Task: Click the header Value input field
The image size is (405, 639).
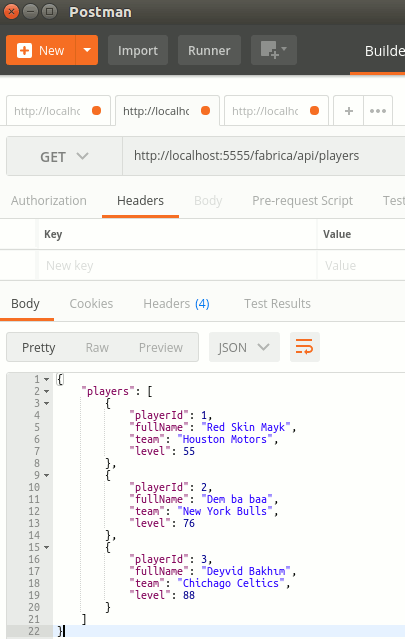Action: click(361, 265)
